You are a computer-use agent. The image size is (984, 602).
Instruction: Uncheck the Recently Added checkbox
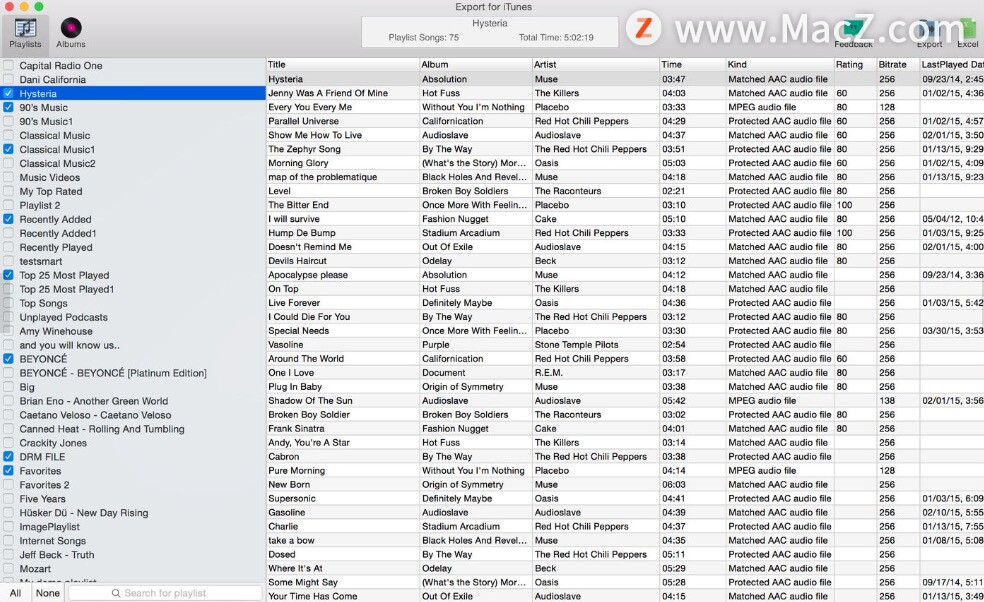coord(8,219)
